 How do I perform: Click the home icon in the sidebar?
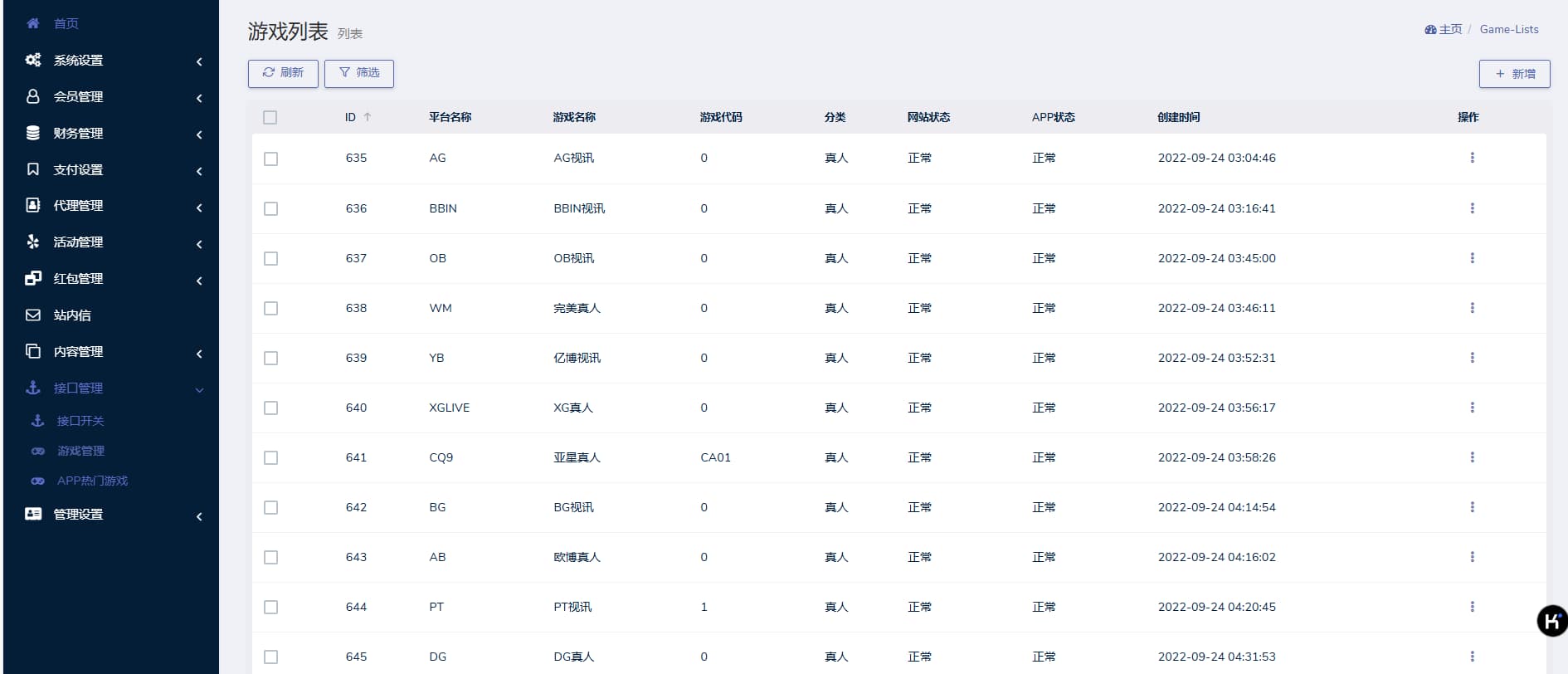pos(33,23)
